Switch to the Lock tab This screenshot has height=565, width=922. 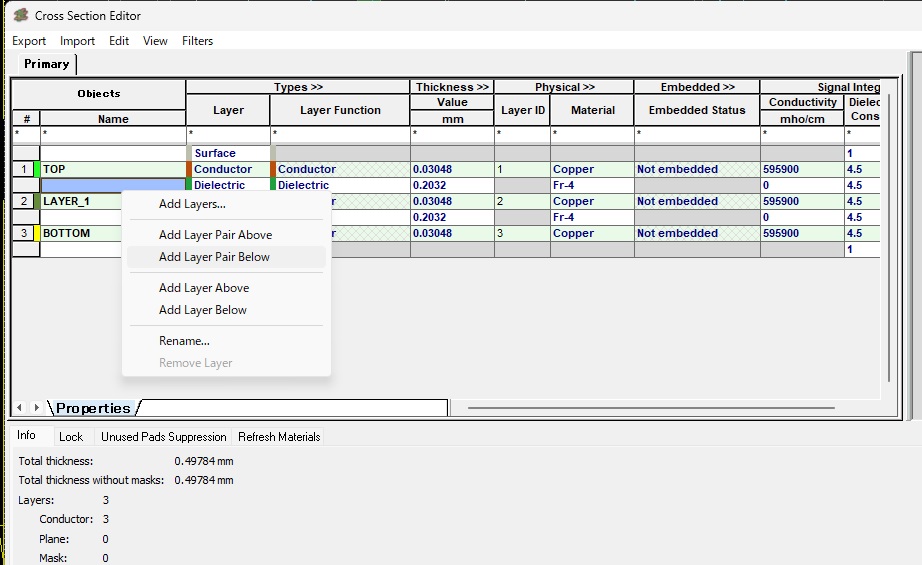pyautogui.click(x=71, y=437)
